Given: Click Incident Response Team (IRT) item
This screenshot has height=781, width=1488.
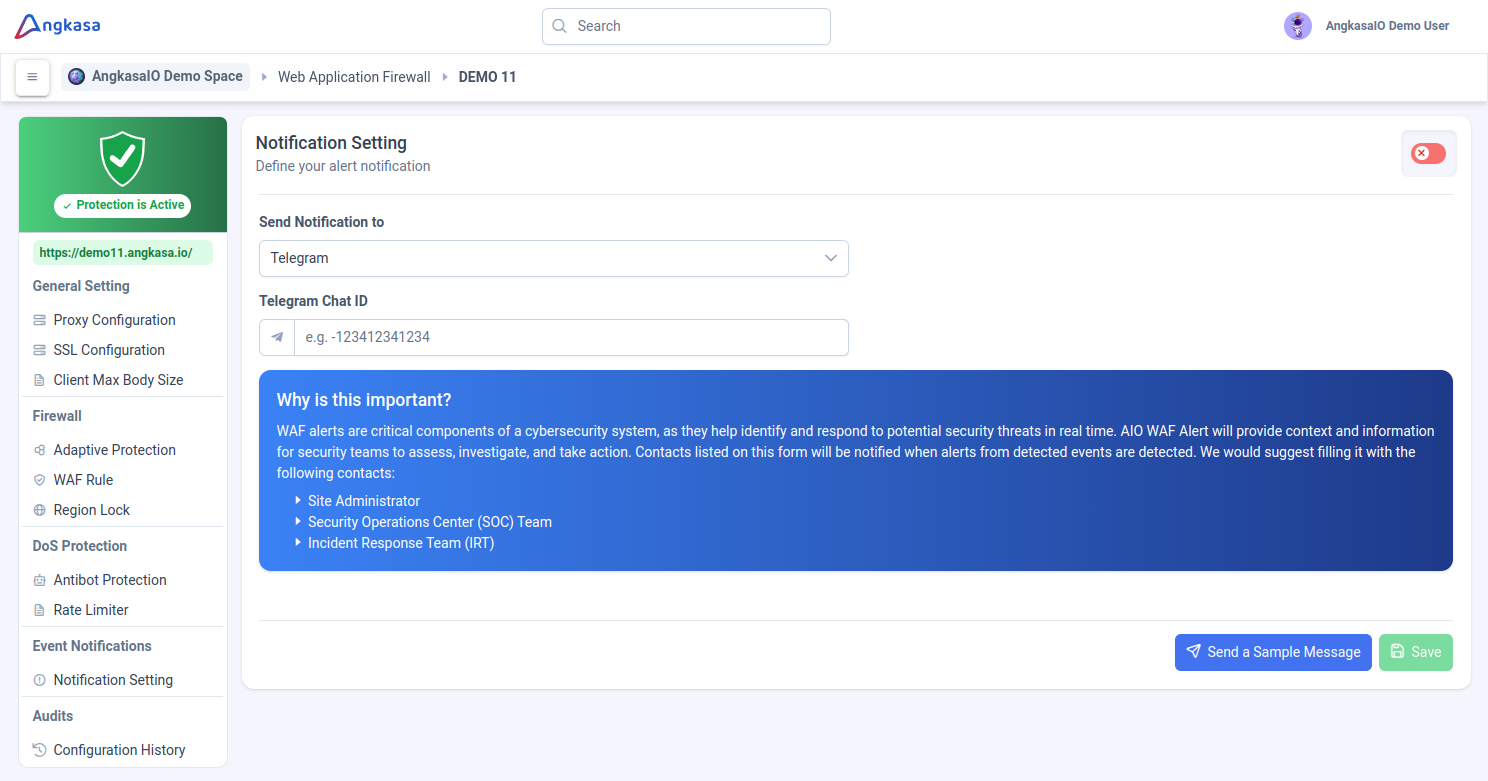Looking at the screenshot, I should (x=401, y=543).
